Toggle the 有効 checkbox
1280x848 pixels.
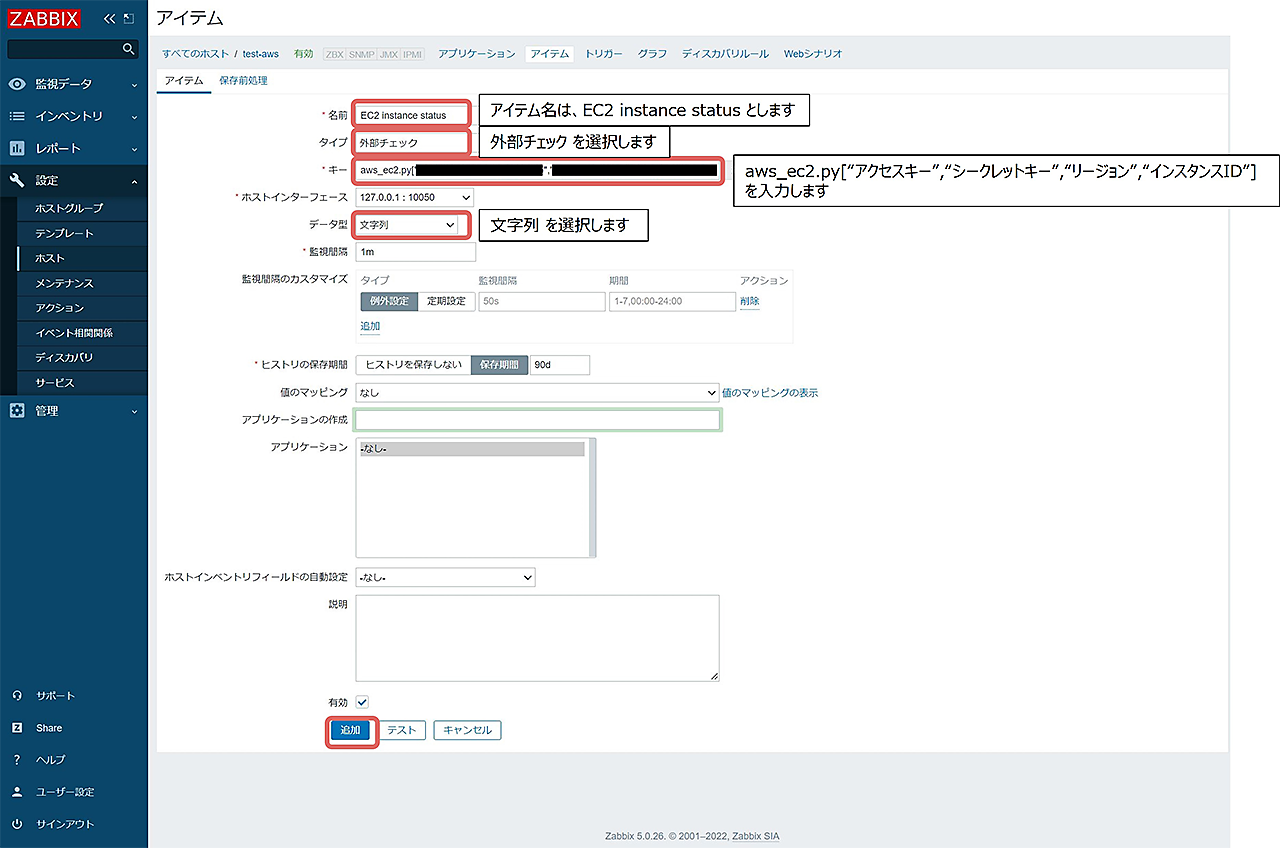click(x=363, y=702)
